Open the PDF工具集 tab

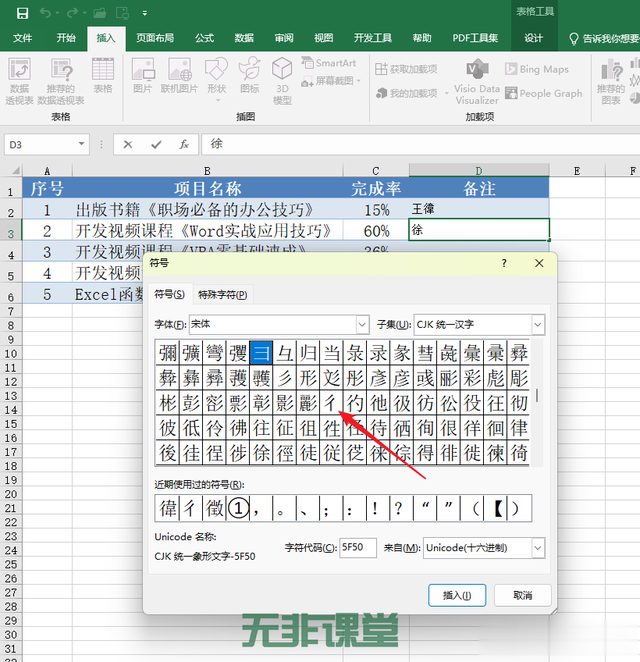[475, 38]
